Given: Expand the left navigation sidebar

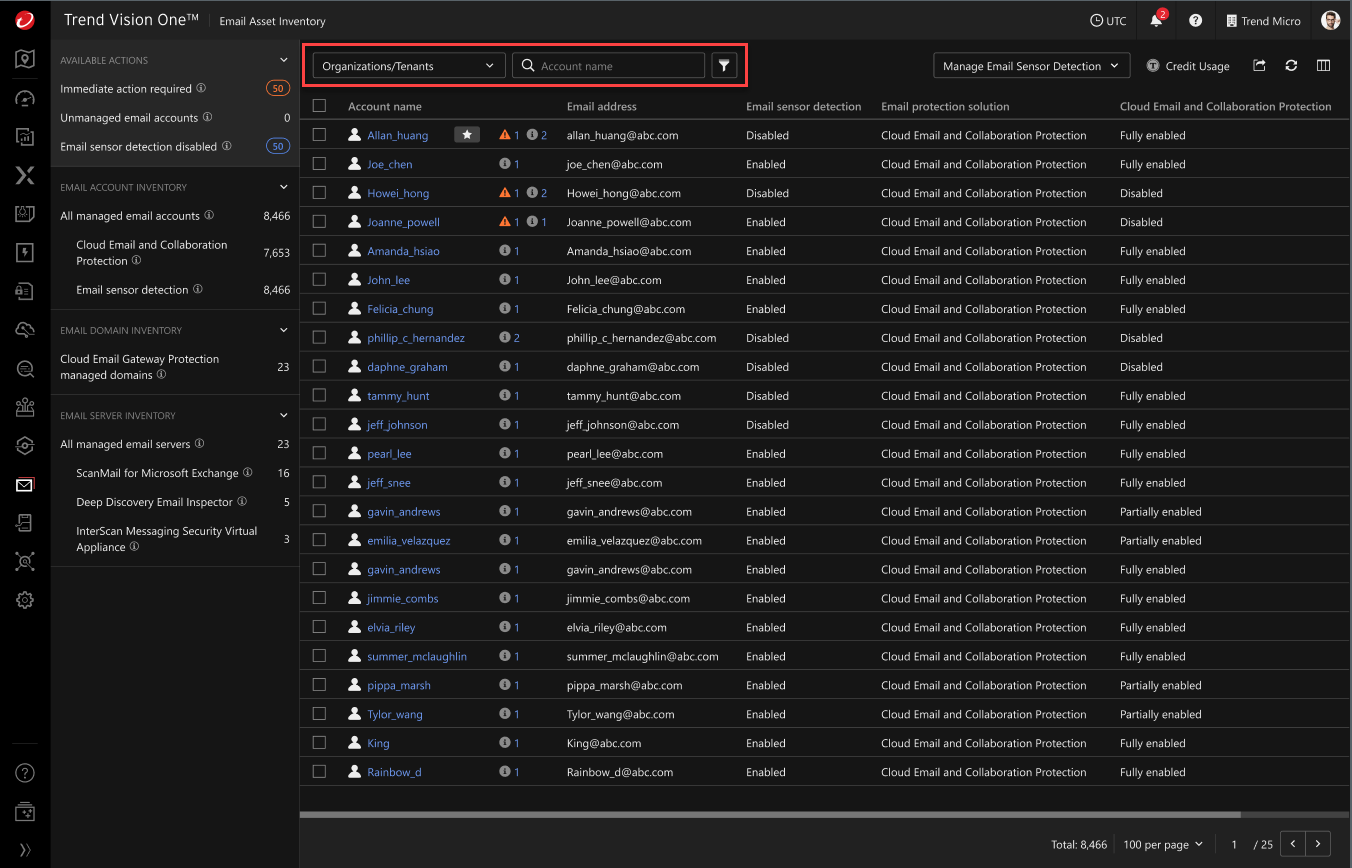Looking at the screenshot, I should tap(25, 849).
